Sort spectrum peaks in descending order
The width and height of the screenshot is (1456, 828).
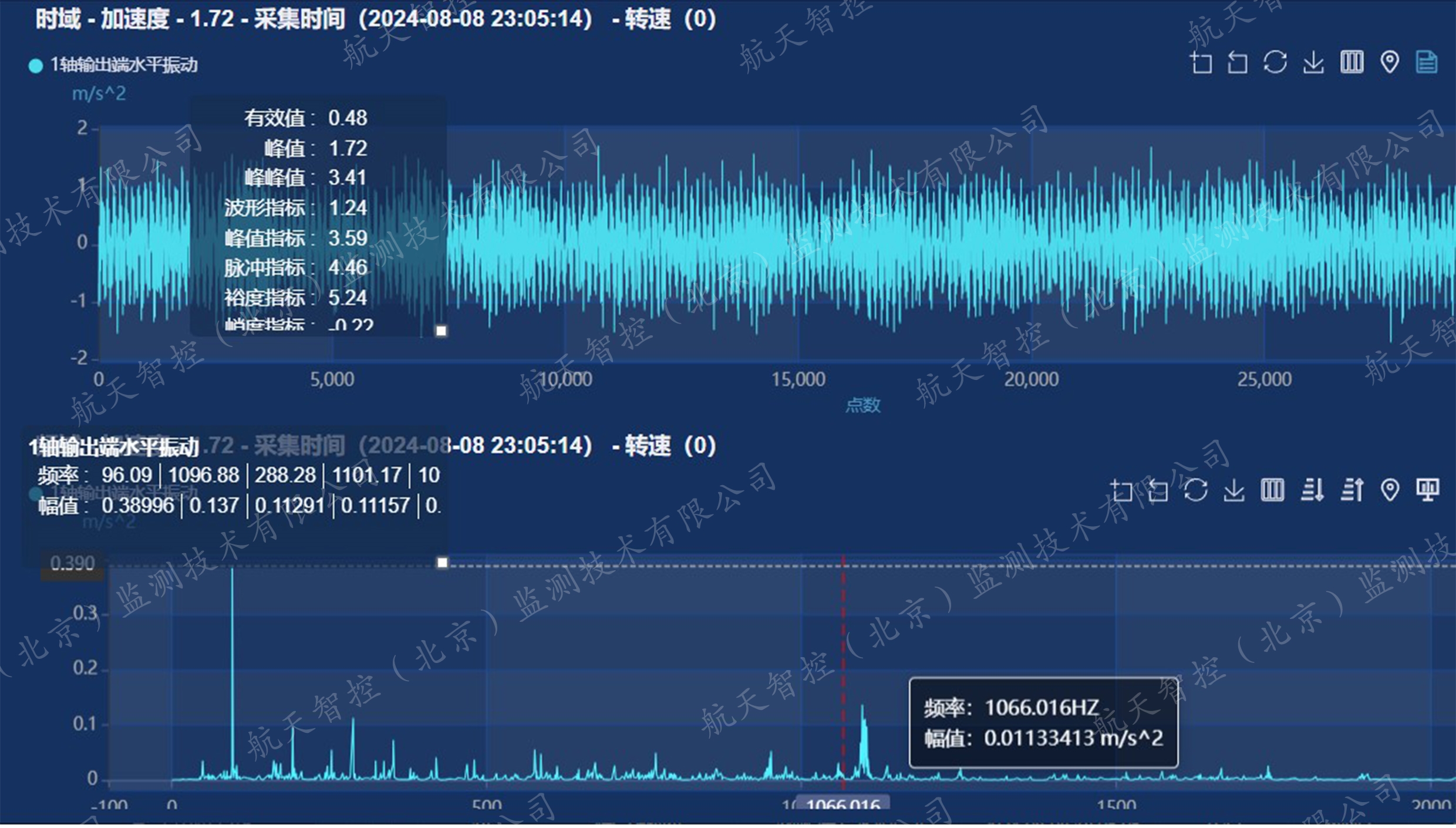(x=1312, y=490)
